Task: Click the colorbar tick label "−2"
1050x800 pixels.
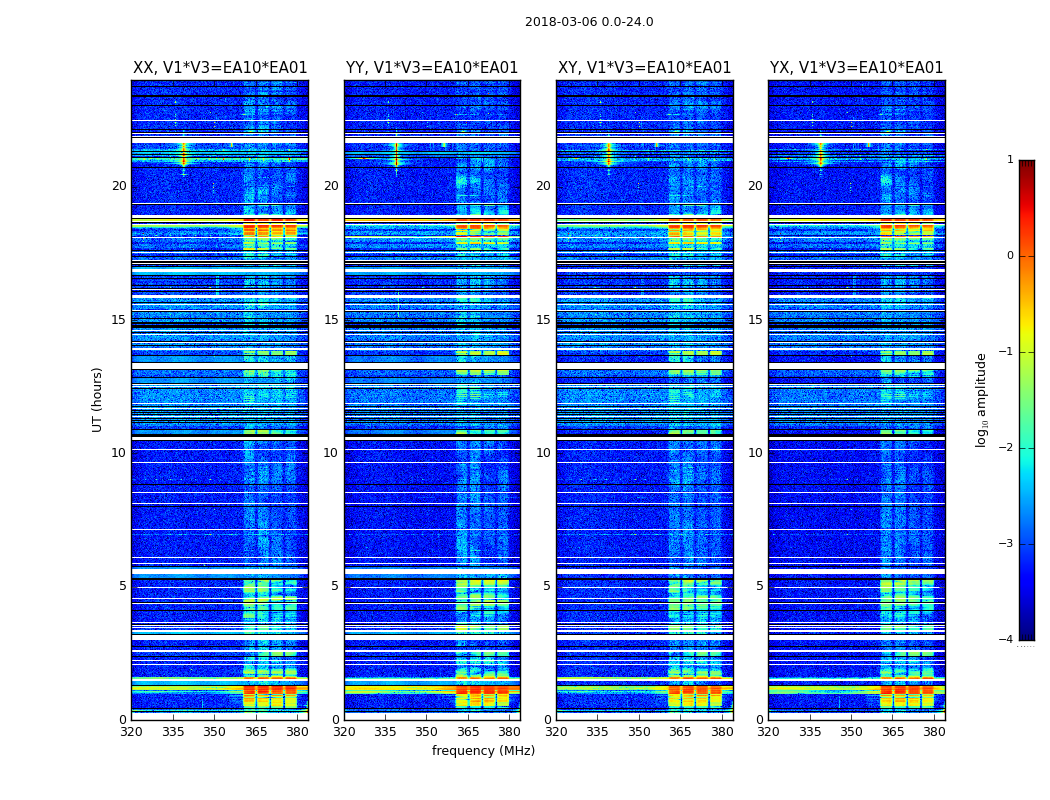Action: click(x=1006, y=447)
